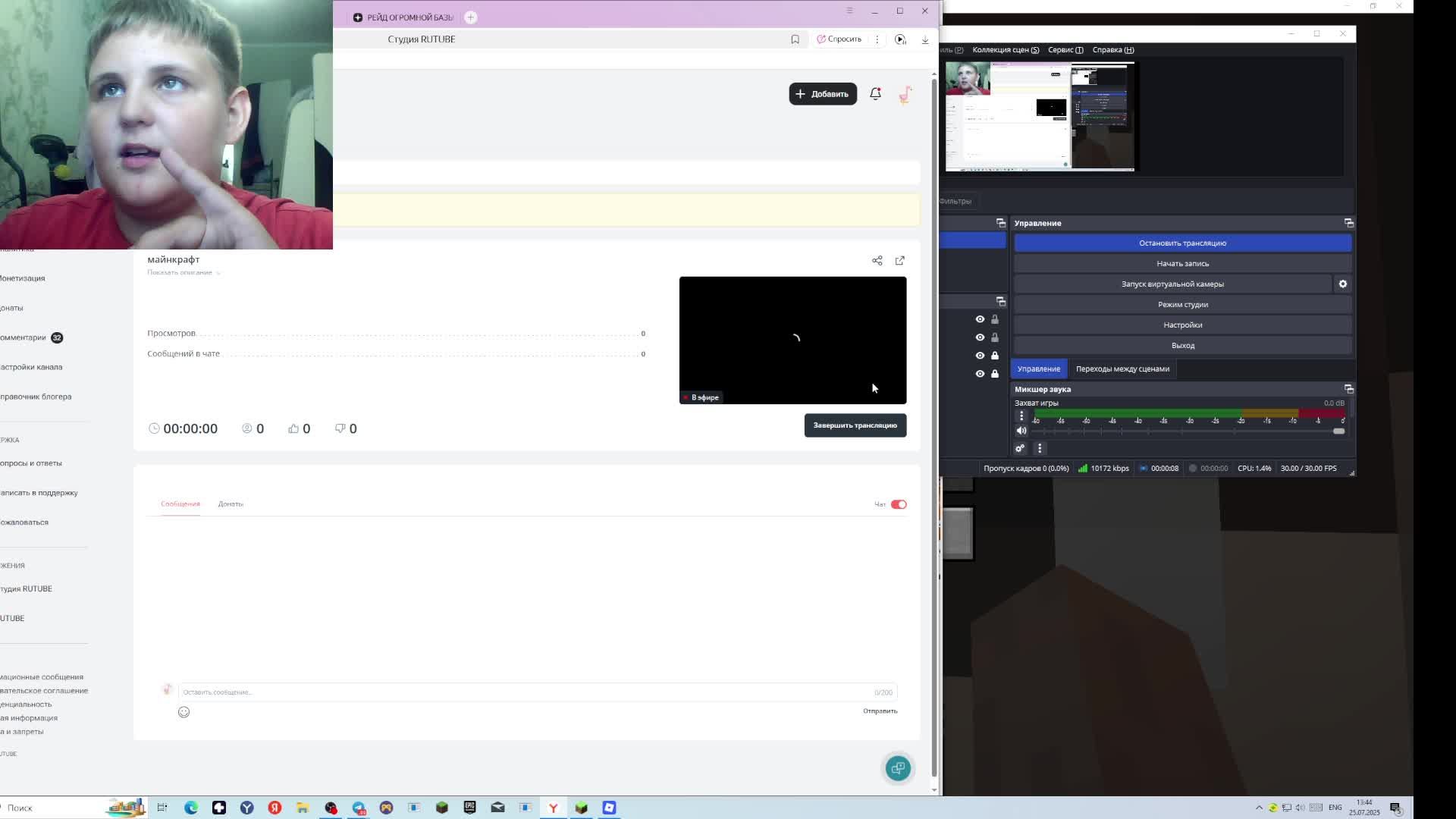Open notifications bell in RUTUBE studio

pyautogui.click(x=875, y=93)
